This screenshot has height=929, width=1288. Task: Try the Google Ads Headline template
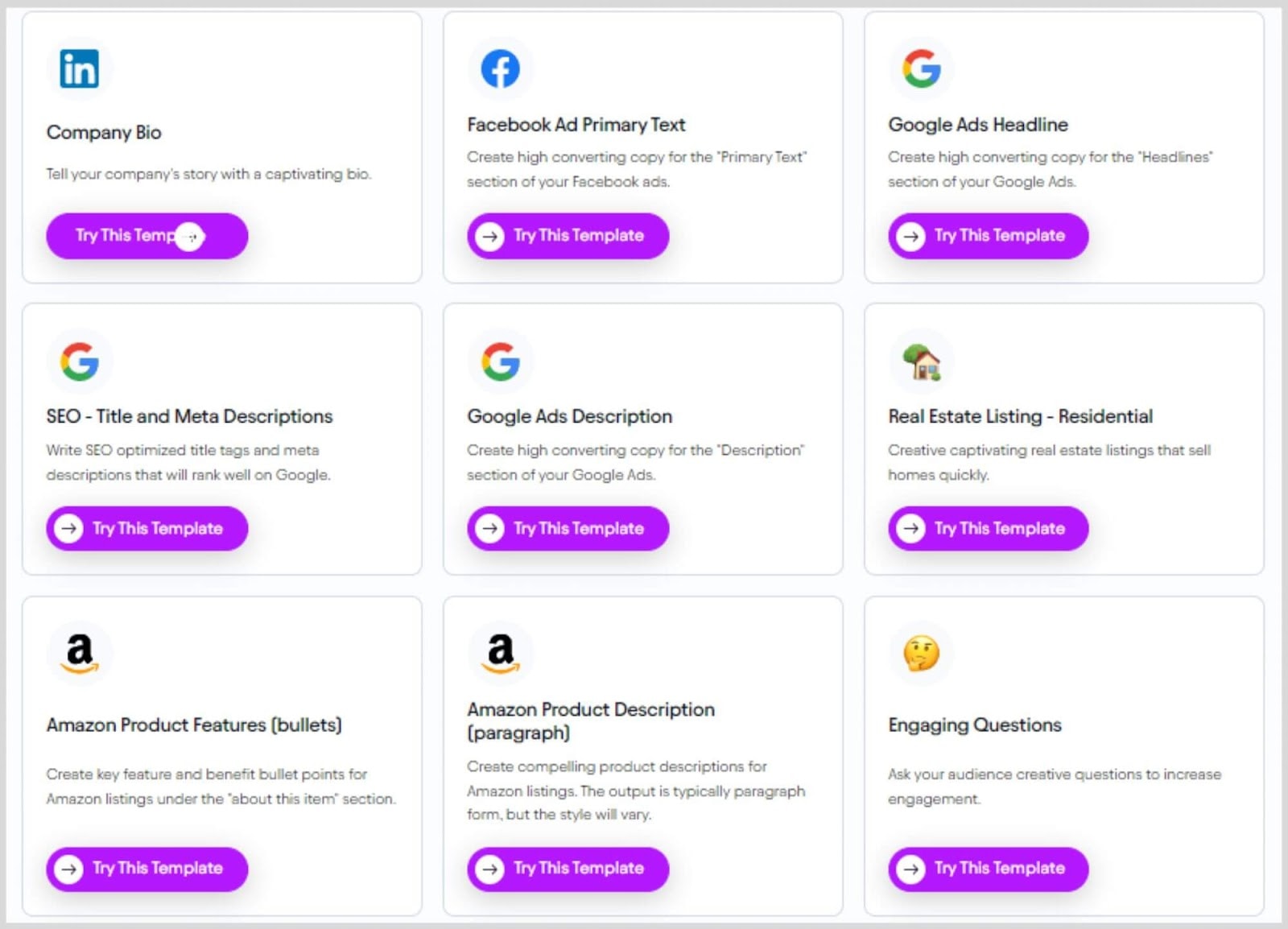coord(989,236)
